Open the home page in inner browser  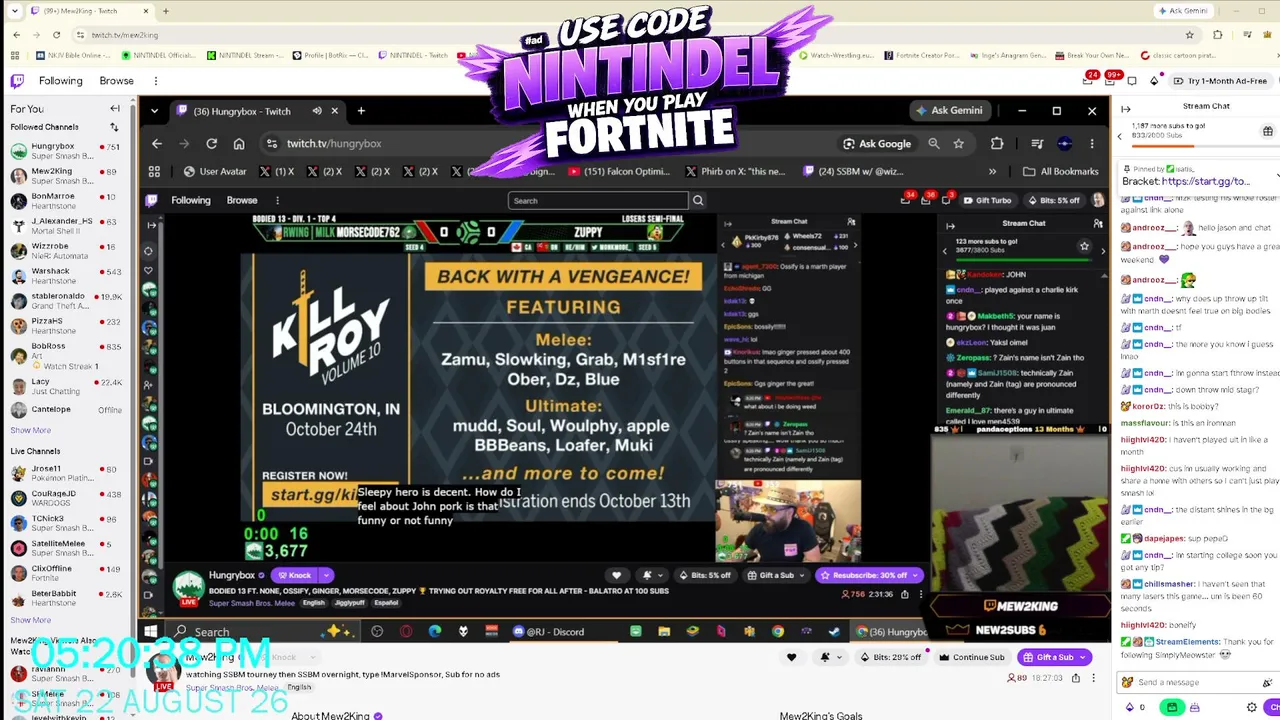click(239, 144)
